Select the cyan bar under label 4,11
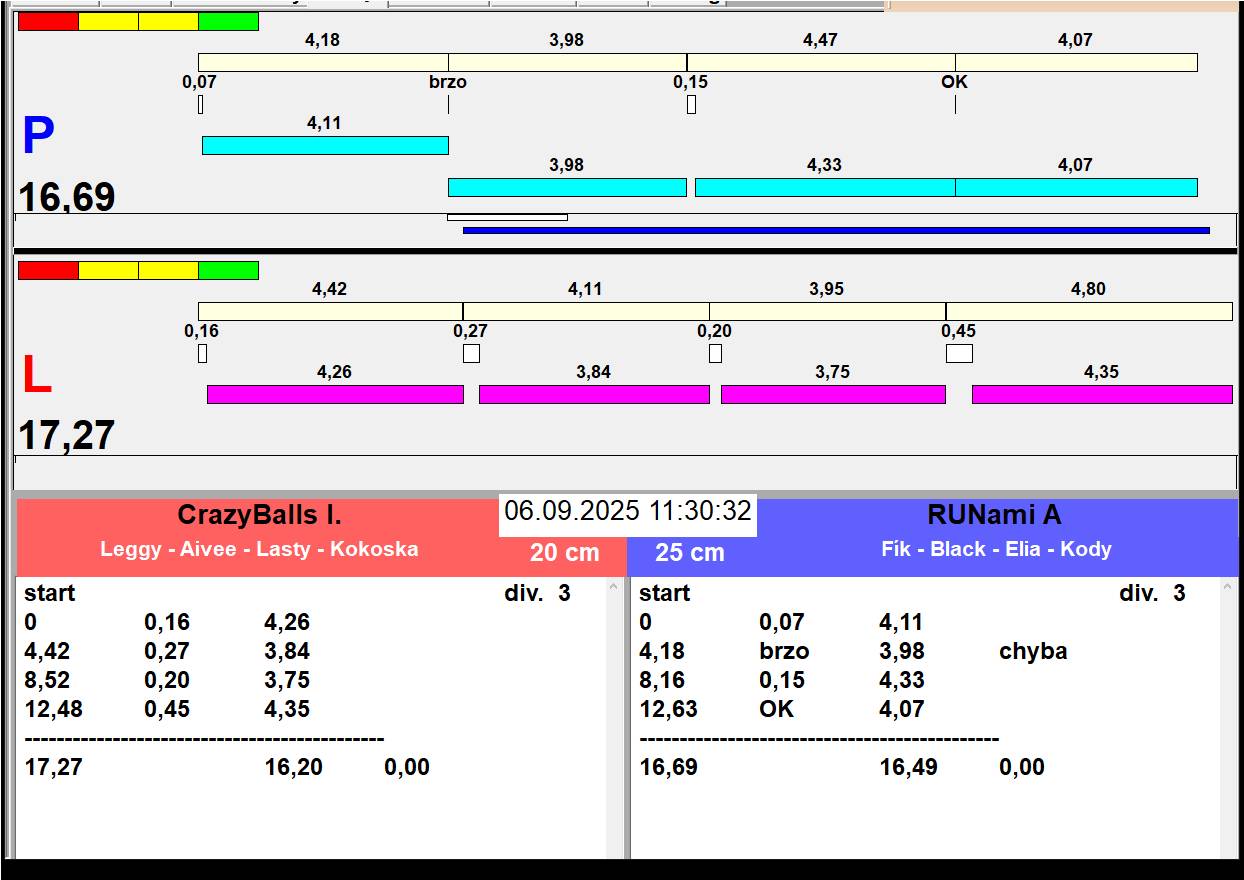 point(325,145)
